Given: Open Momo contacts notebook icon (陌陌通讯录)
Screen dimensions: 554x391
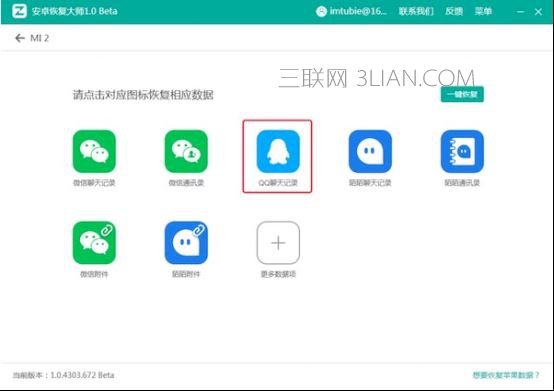Looking at the screenshot, I should tap(462, 151).
